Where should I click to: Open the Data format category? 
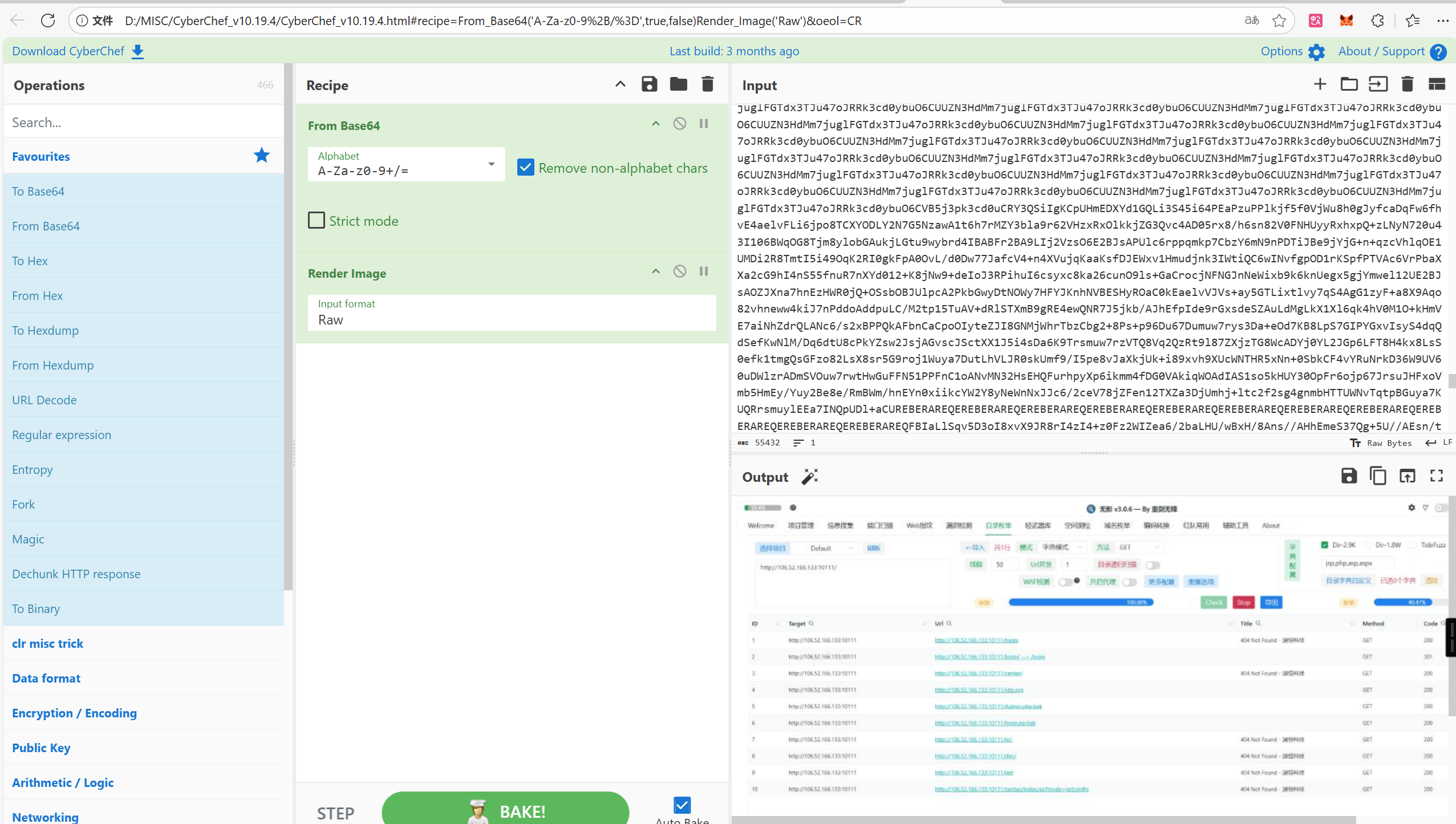point(46,679)
